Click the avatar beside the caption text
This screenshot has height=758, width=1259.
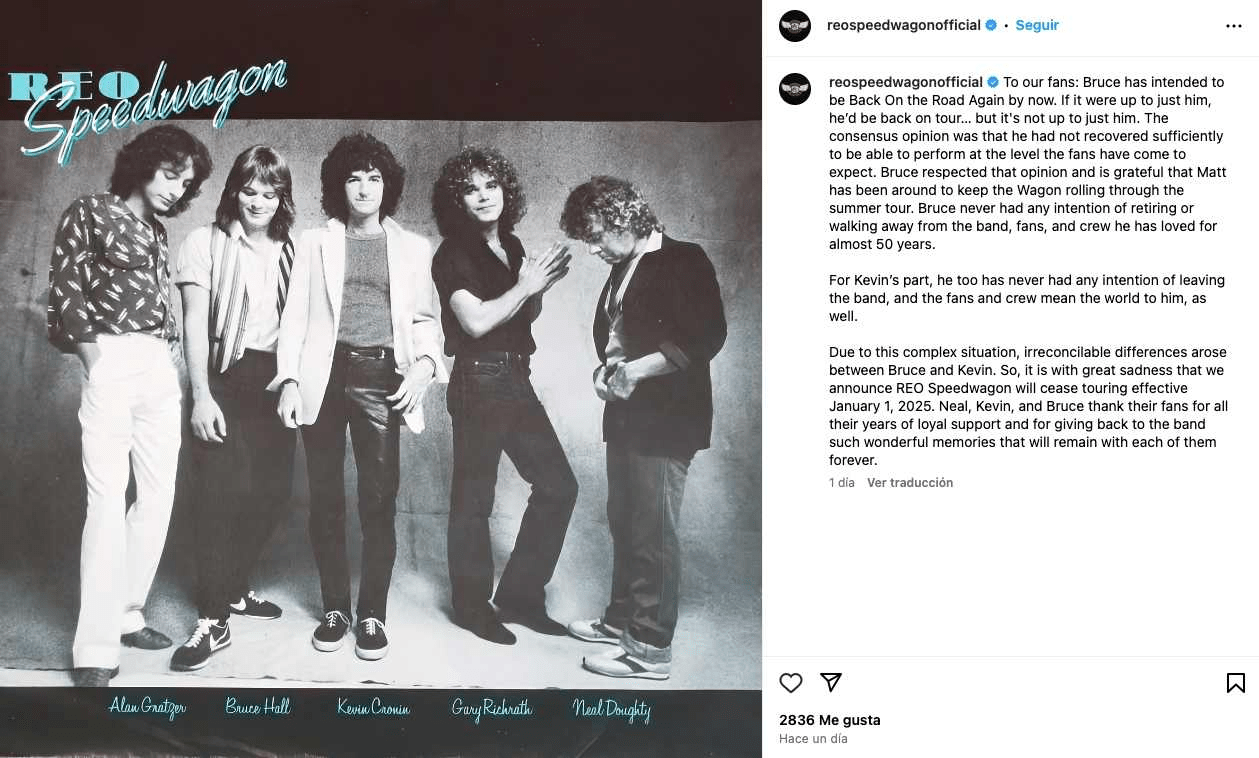[x=795, y=89]
